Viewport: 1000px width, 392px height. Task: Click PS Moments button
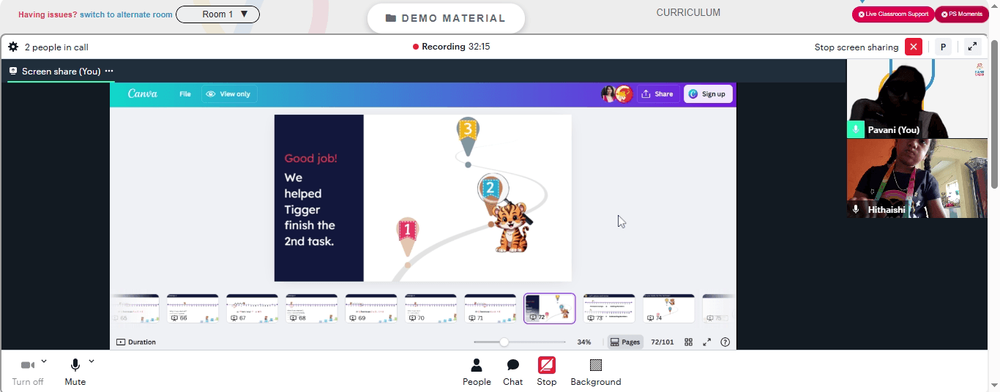[961, 14]
